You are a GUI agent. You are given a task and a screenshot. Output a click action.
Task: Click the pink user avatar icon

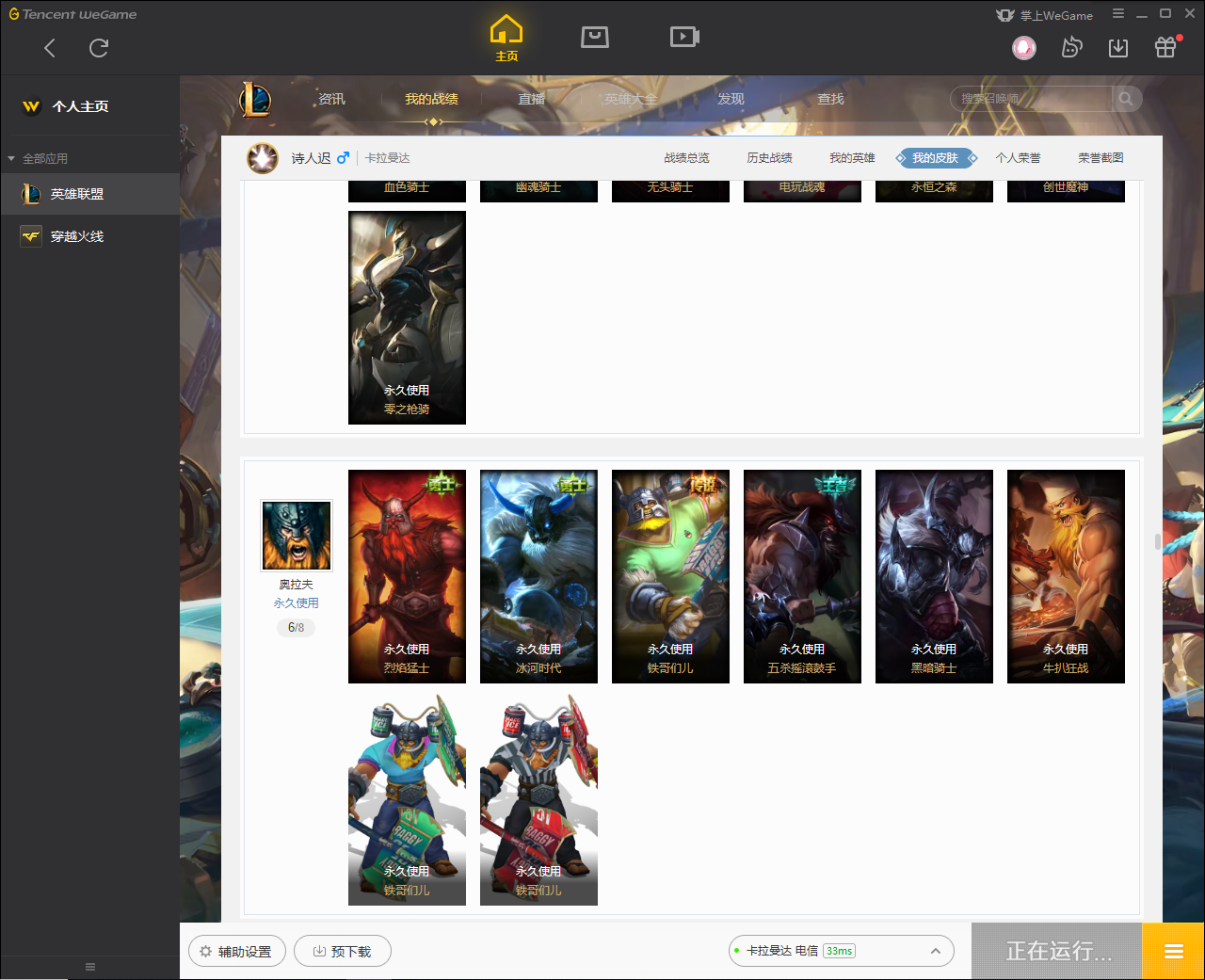(x=1024, y=47)
